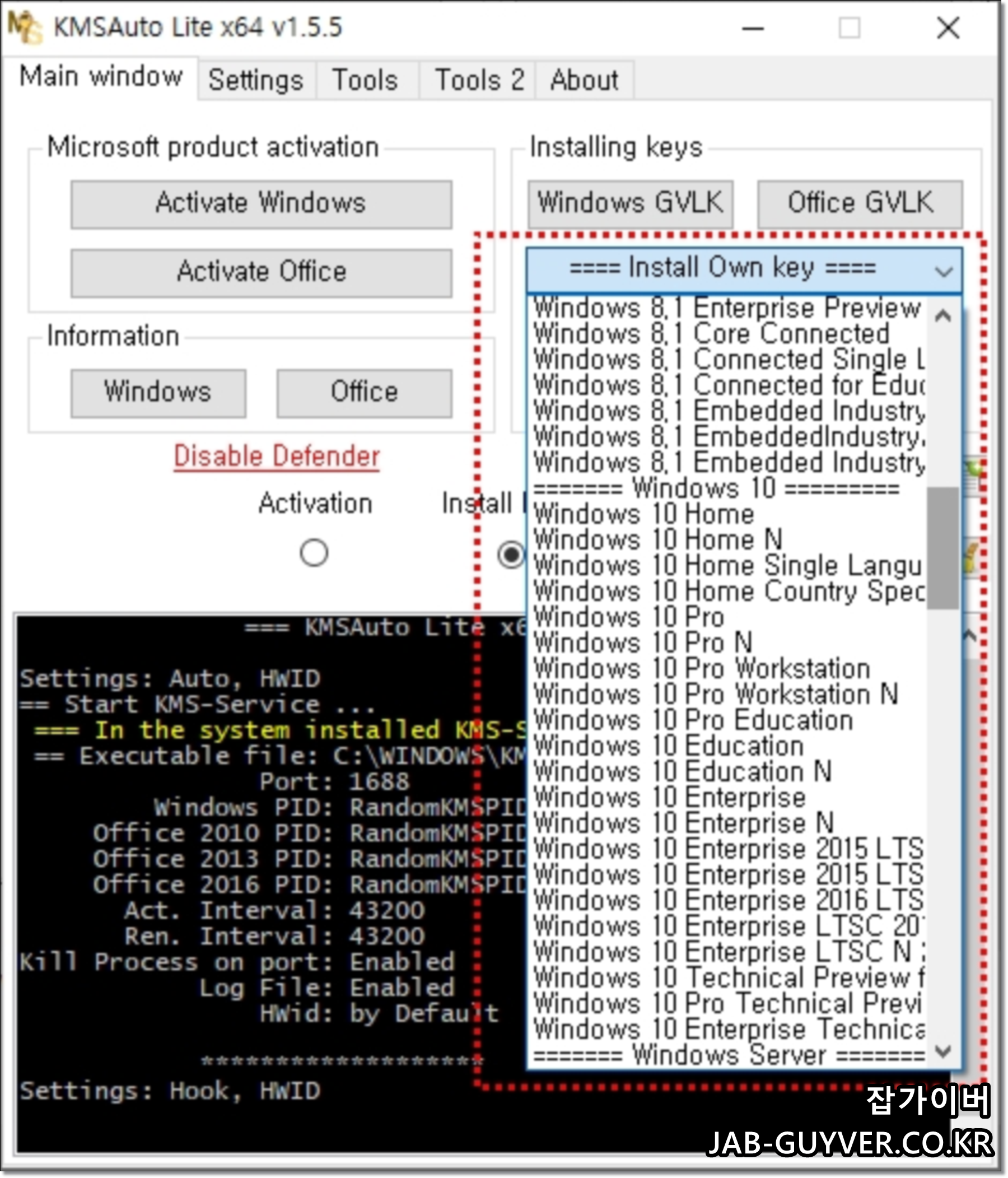Click the KMSAuto Lite title bar icon
1008x1178 pixels.
coord(25,27)
